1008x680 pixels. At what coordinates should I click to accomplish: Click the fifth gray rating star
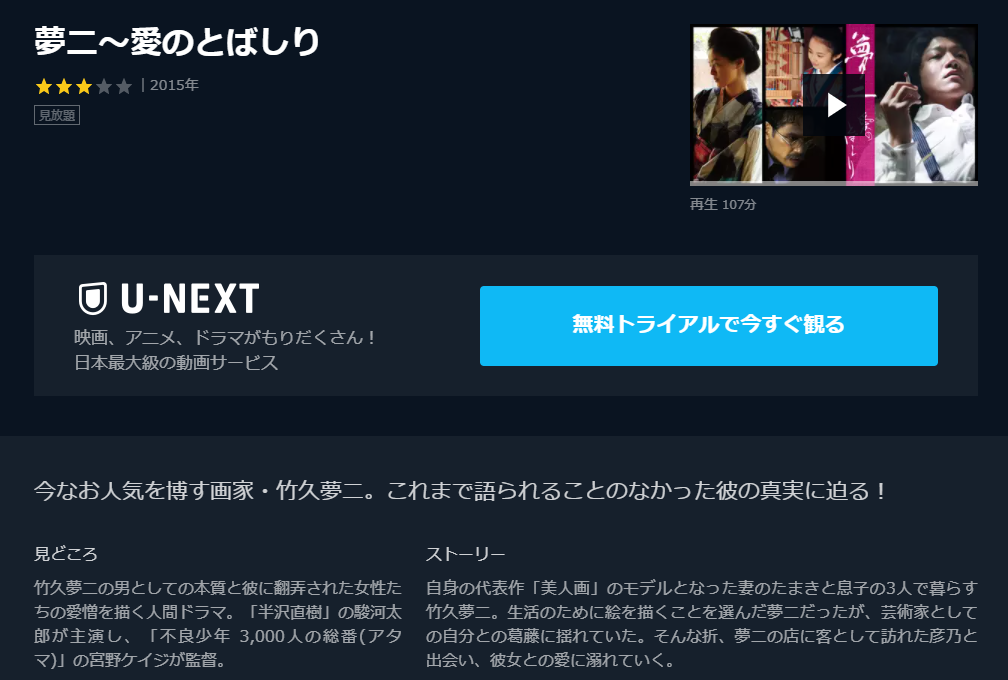point(123,86)
